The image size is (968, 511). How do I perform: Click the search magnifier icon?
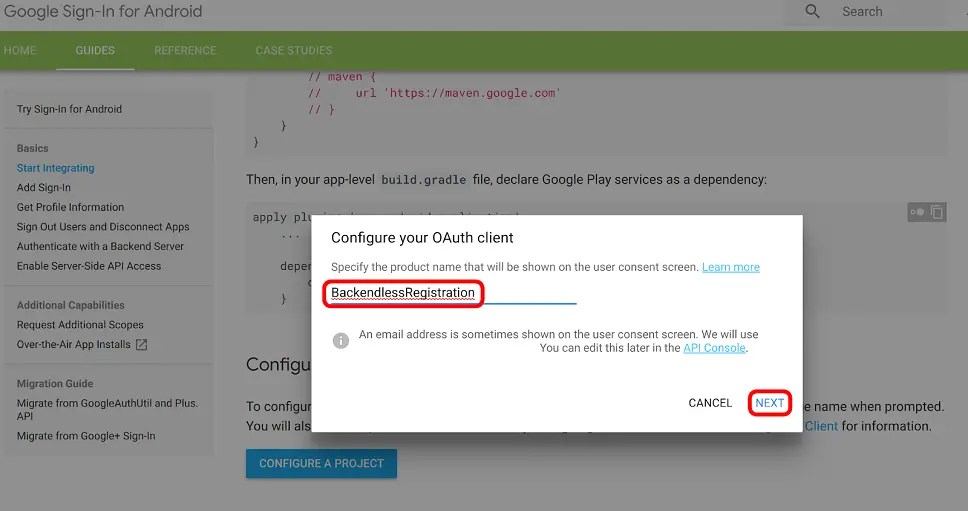(x=812, y=11)
